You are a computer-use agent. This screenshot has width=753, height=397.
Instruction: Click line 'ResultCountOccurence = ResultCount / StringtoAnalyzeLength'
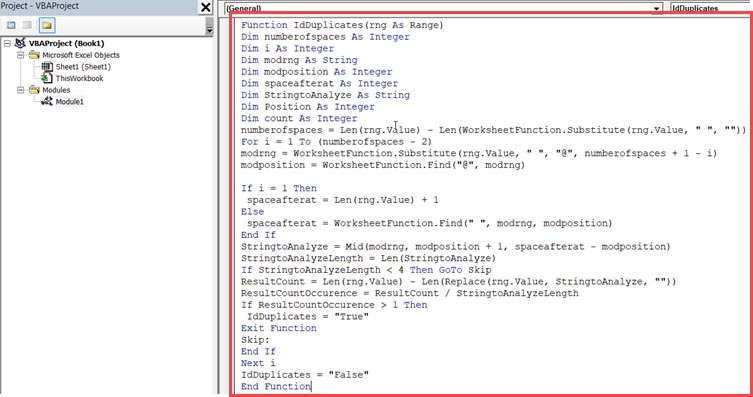410,293
